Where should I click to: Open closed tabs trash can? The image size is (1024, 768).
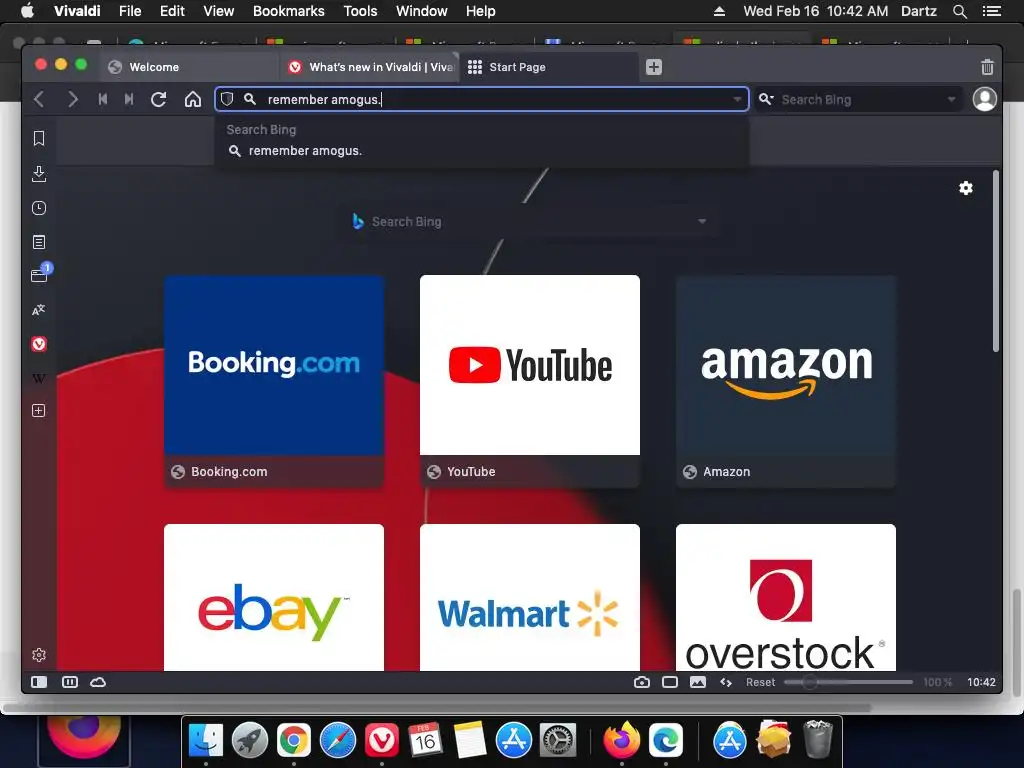pos(987,67)
